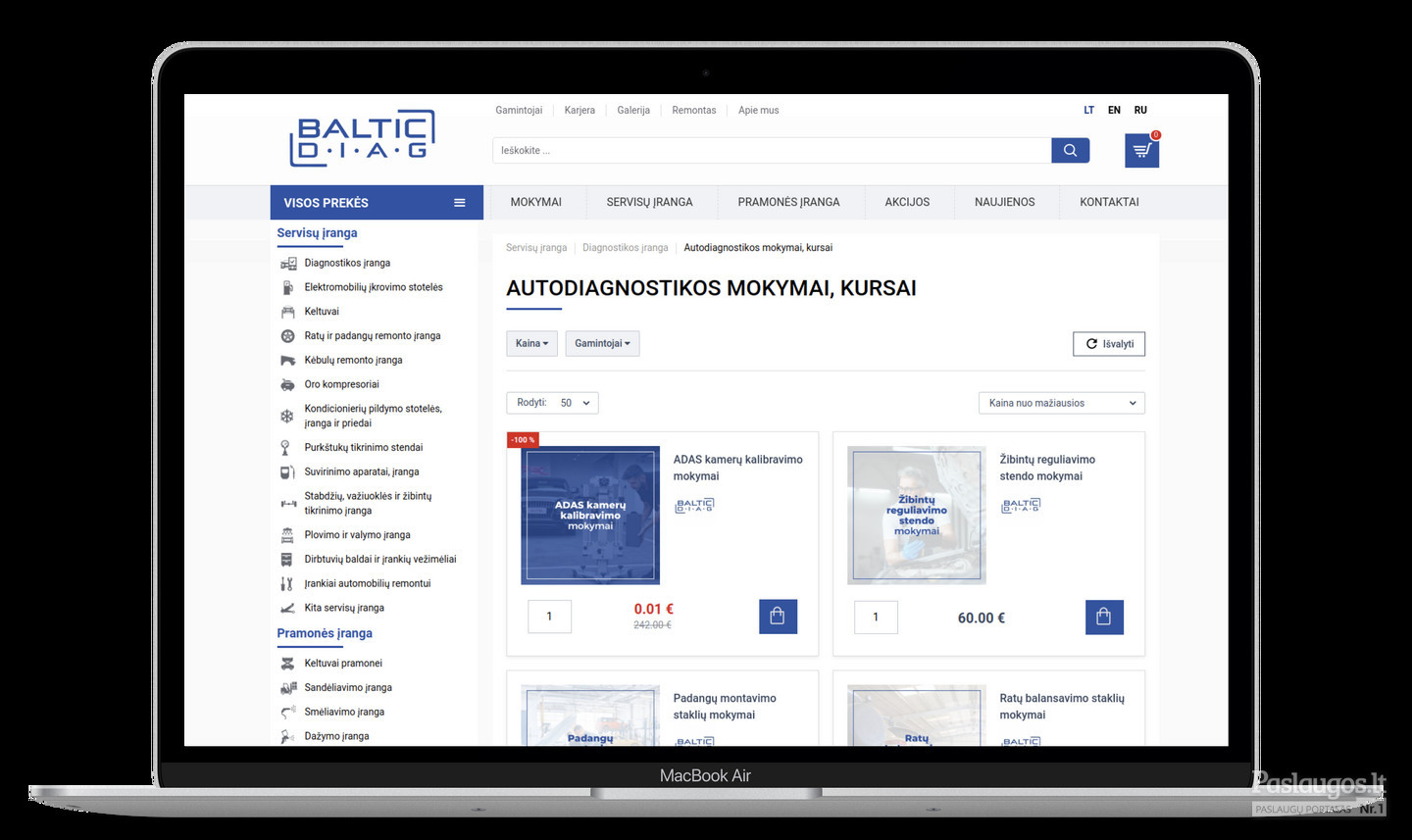1412x840 pixels.
Task: Open Ratų balansavimo staklių mokymai title
Action: [x=1062, y=707]
